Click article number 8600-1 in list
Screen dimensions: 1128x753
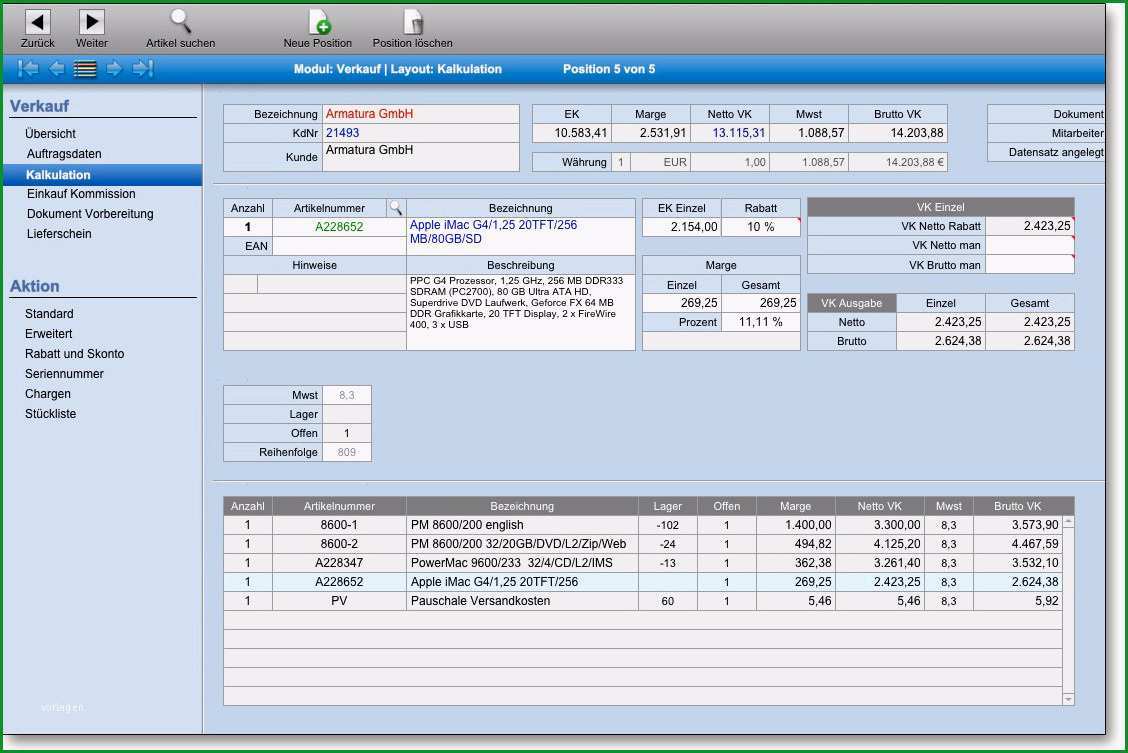point(339,525)
